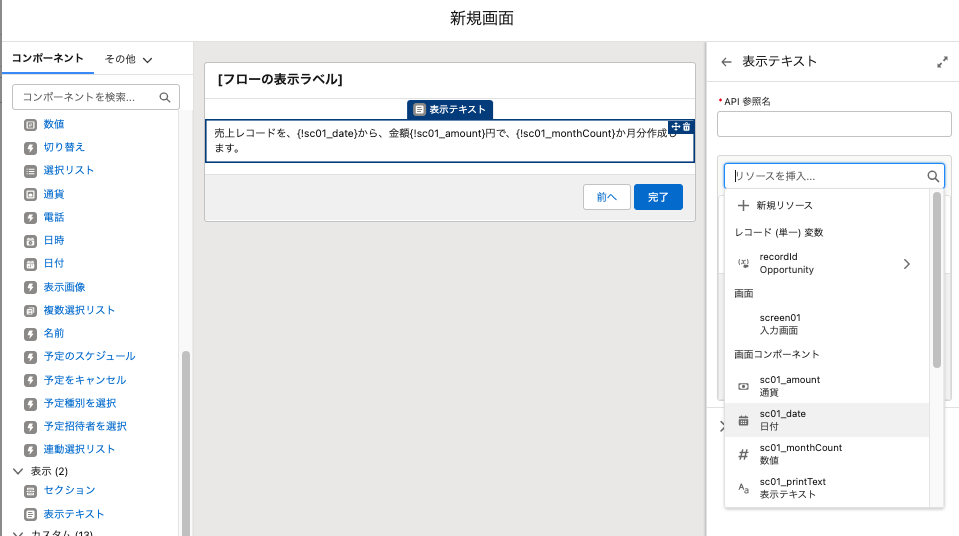Click the expand panel icon at top right

point(942,62)
